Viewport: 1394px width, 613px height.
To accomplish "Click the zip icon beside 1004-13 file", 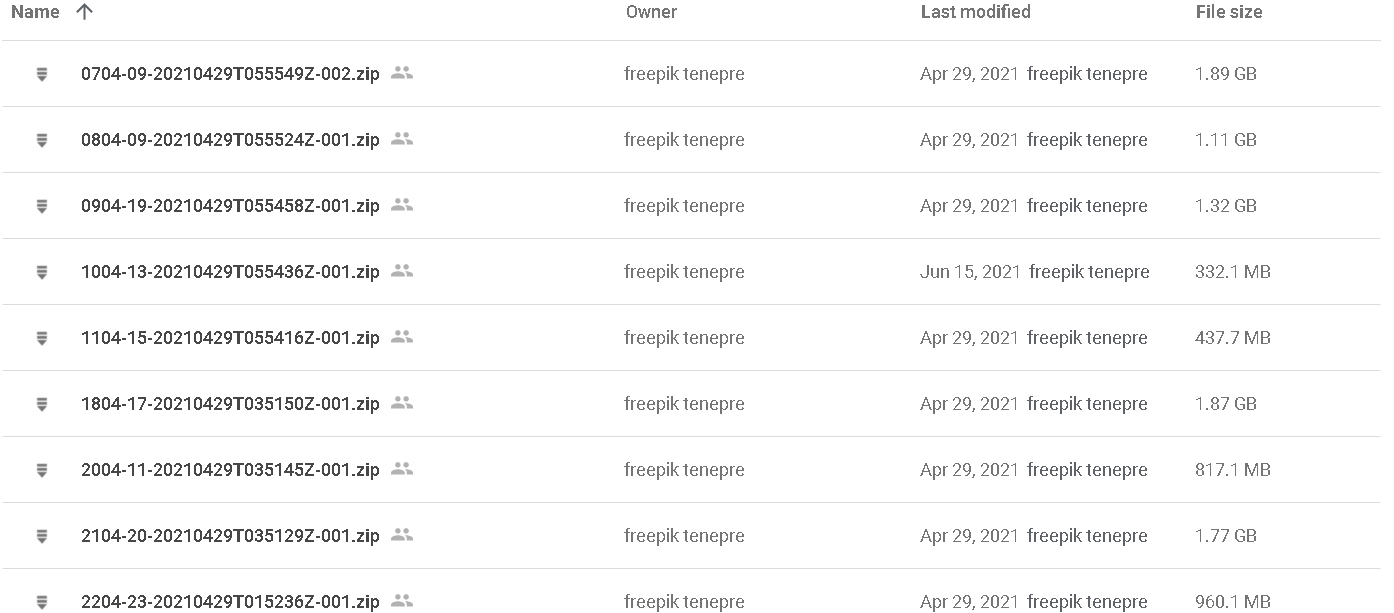I will pyautogui.click(x=42, y=272).
